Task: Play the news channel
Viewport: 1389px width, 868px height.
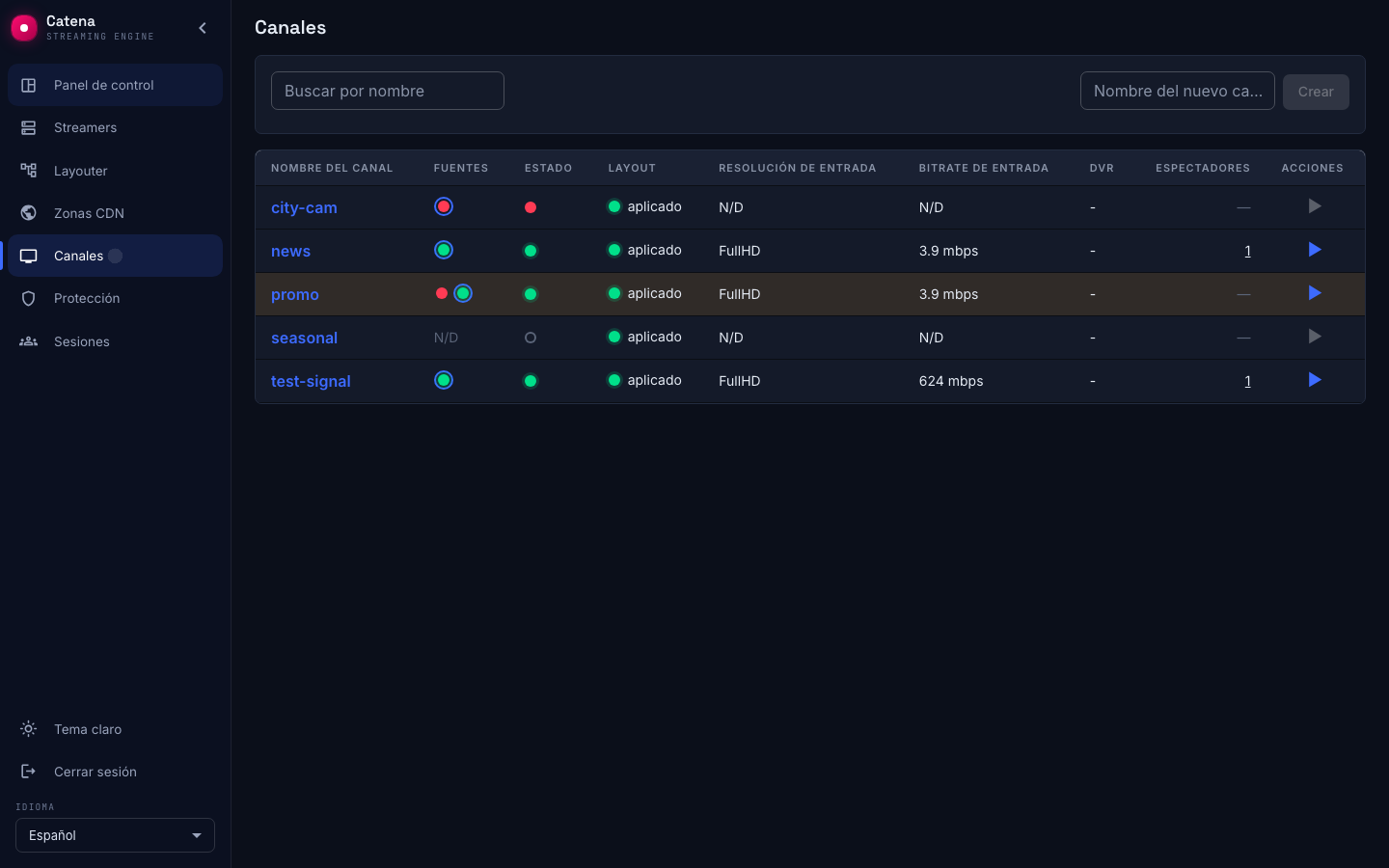Action: click(x=1314, y=250)
